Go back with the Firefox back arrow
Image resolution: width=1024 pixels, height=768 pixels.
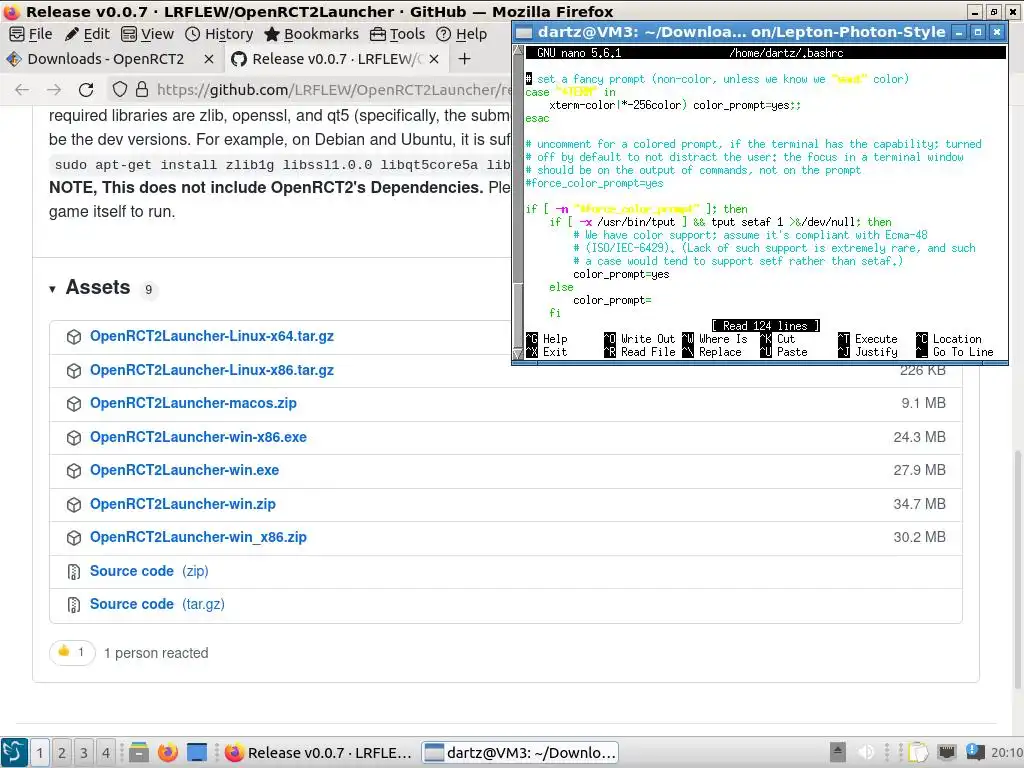(x=22, y=89)
